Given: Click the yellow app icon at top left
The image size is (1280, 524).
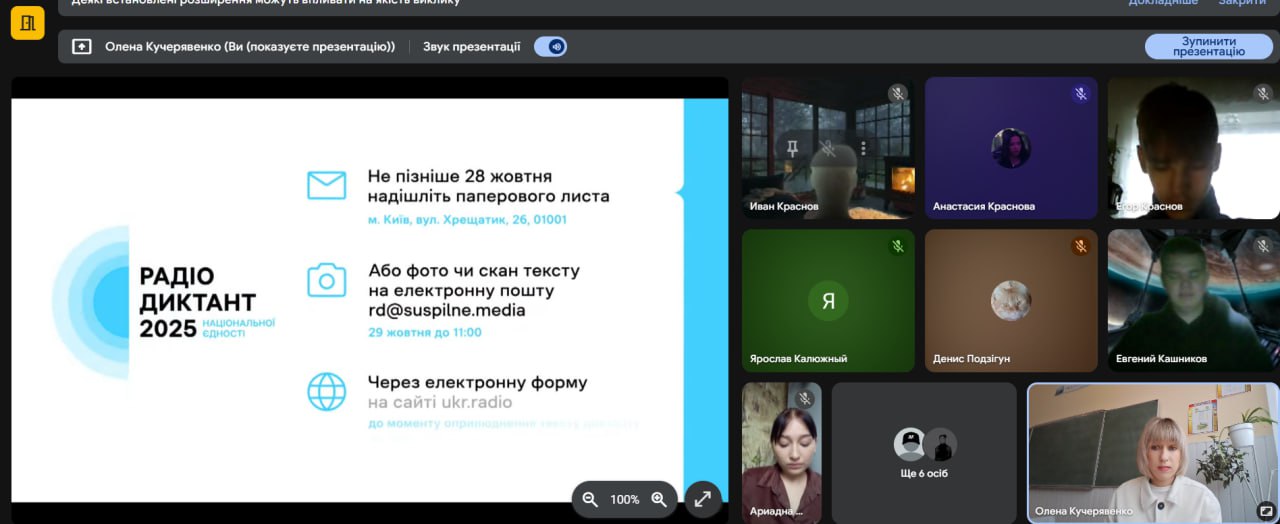Looking at the screenshot, I should point(27,22).
